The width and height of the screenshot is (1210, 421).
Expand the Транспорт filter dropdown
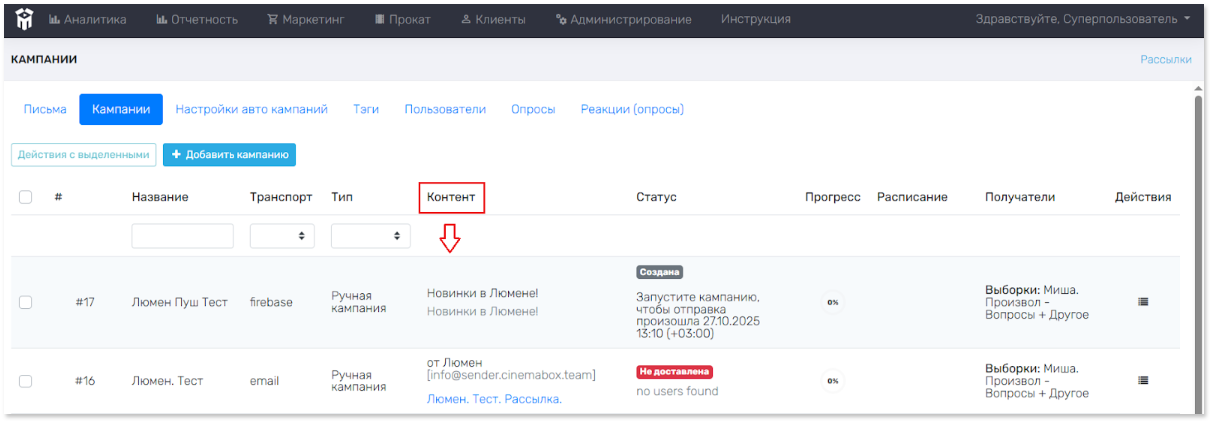pyautogui.click(x=282, y=236)
